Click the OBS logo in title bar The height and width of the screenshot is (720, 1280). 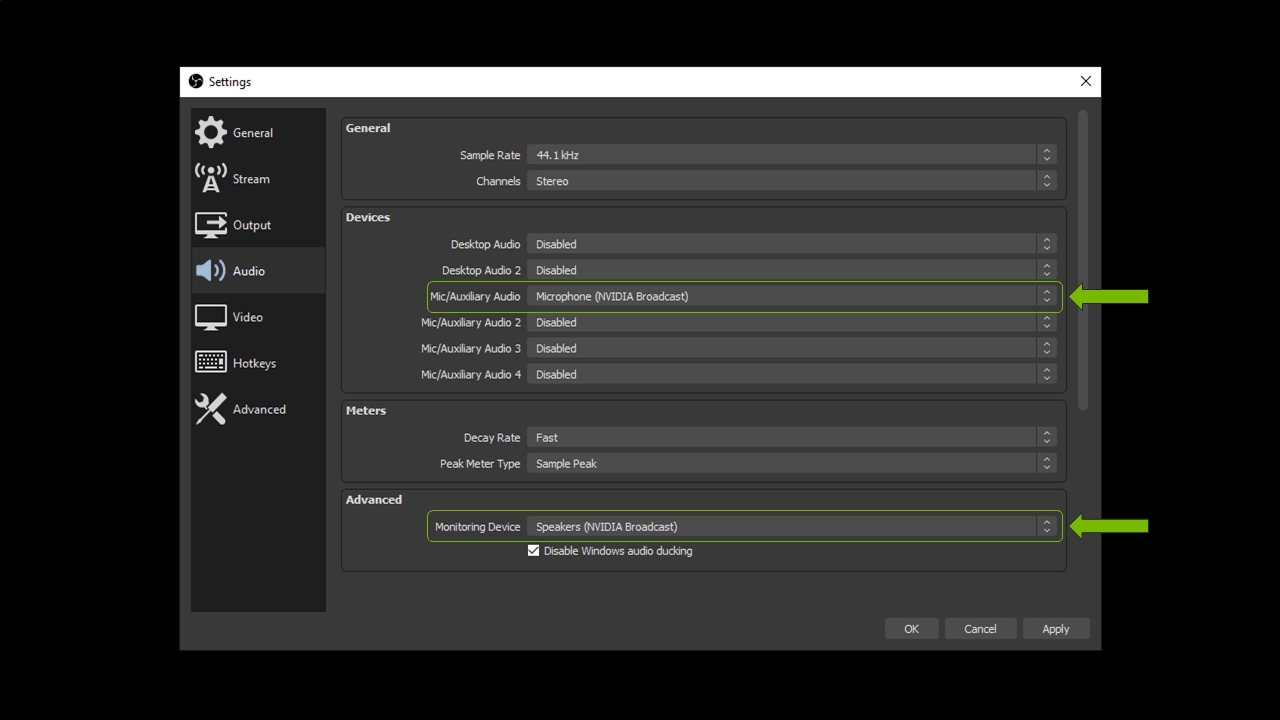[196, 82]
